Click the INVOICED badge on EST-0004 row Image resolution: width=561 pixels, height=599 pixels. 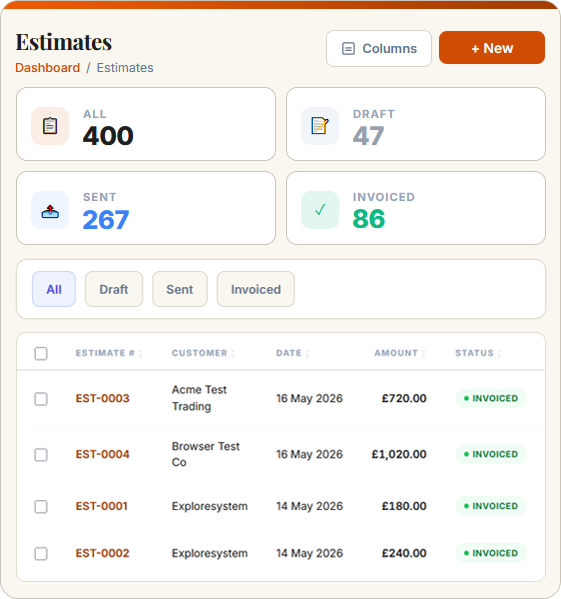[491, 454]
